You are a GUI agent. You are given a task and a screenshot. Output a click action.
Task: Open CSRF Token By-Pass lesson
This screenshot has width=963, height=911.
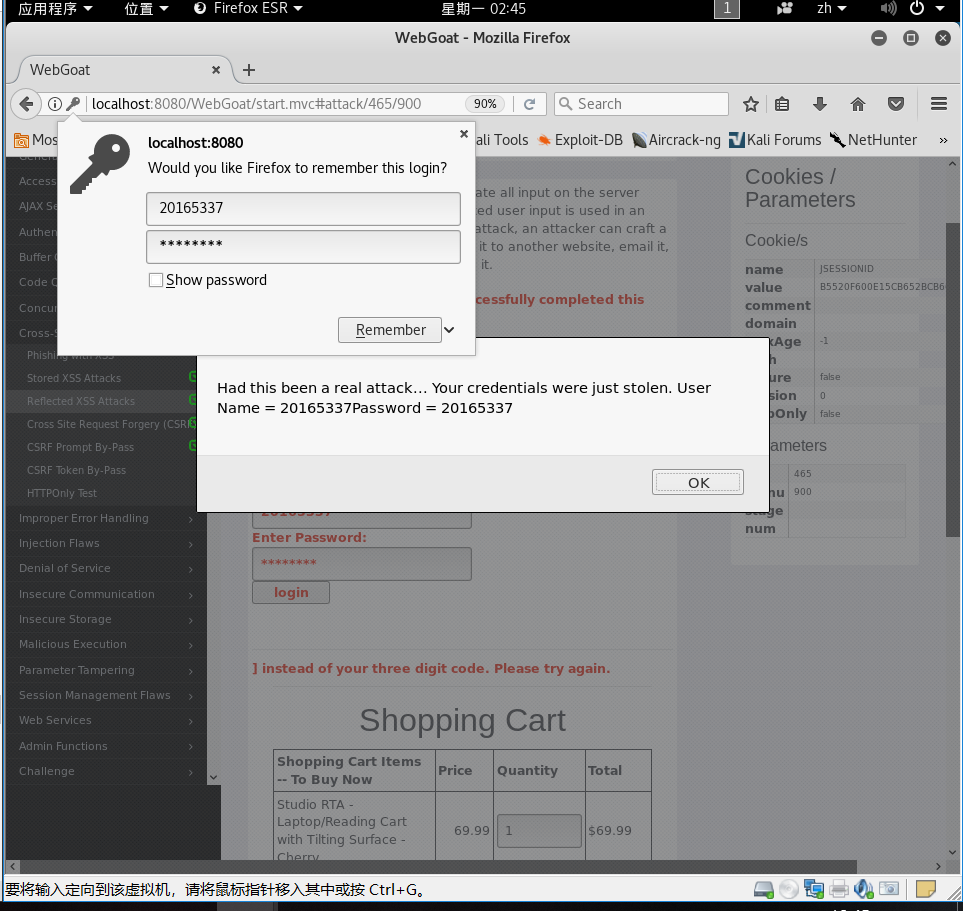(x=76, y=470)
